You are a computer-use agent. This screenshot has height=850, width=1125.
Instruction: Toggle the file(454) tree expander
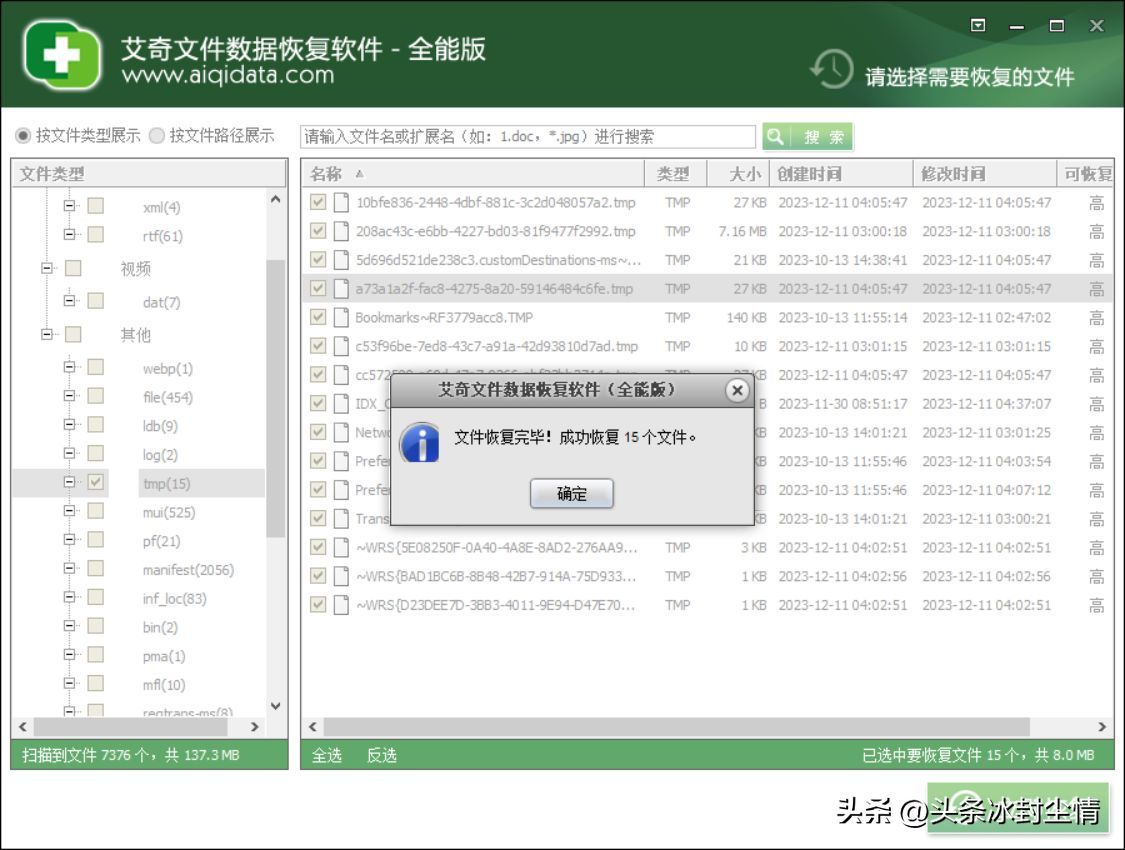point(70,396)
